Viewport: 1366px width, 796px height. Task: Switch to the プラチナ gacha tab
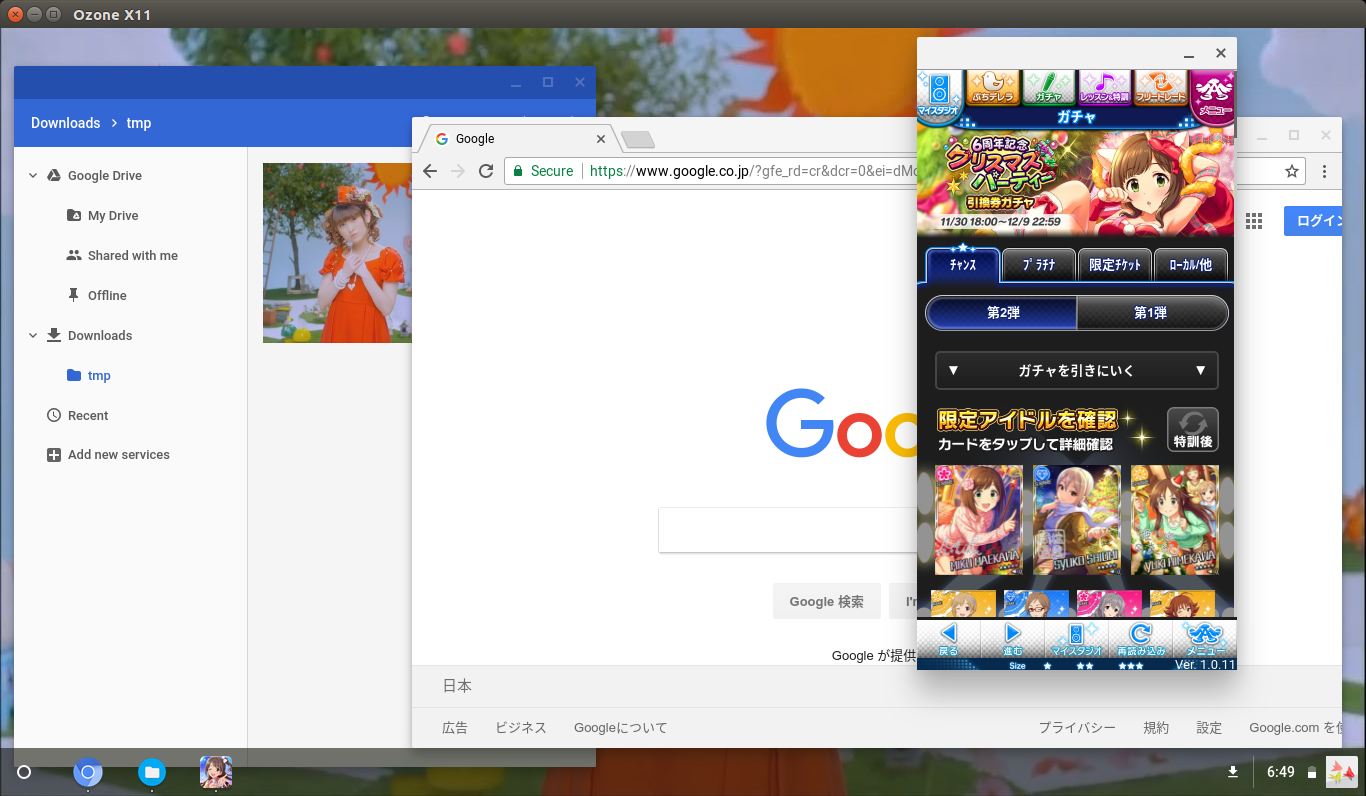coord(1038,265)
